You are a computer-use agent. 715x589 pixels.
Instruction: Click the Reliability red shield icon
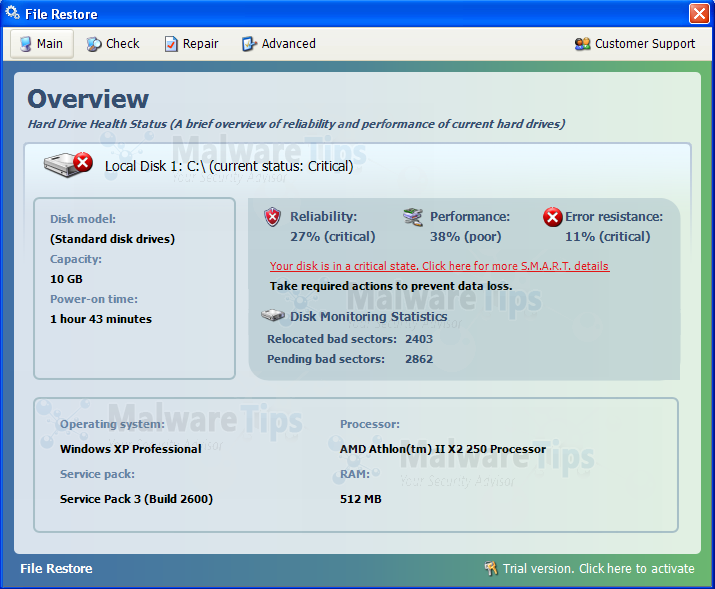pos(273,217)
